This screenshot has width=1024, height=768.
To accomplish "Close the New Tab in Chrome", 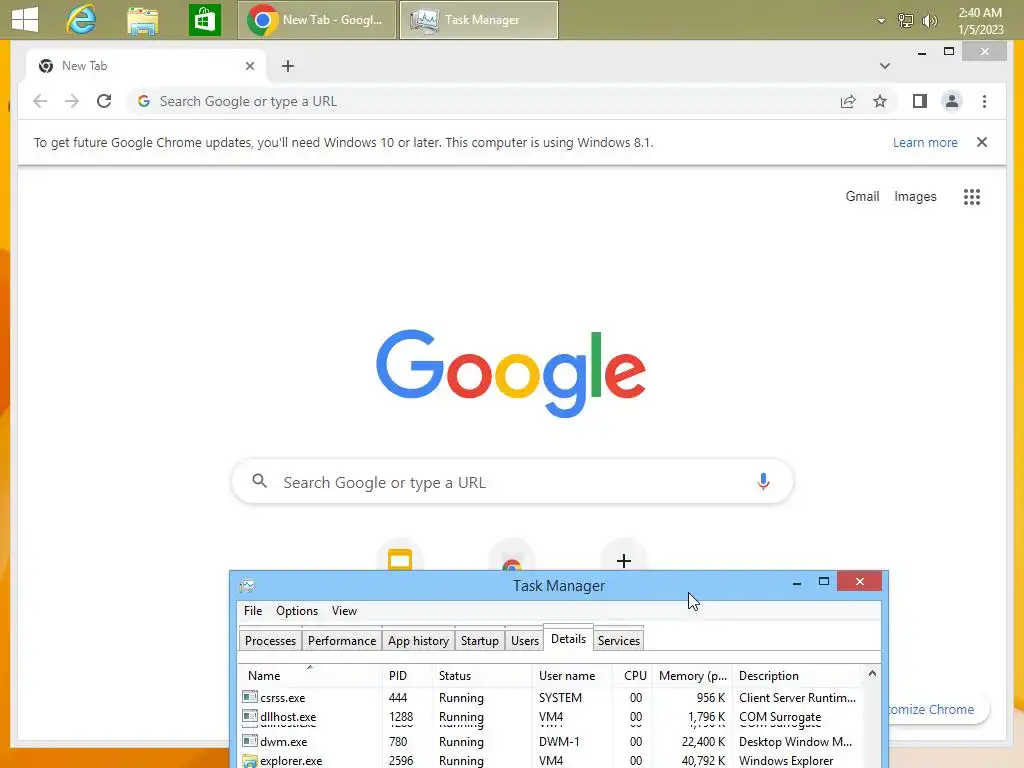I will click(249, 66).
